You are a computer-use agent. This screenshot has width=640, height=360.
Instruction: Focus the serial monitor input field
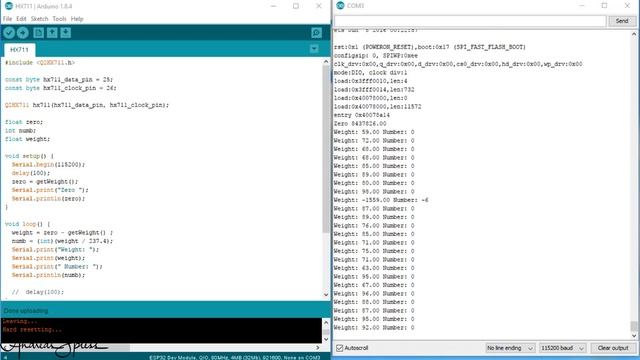click(470, 21)
